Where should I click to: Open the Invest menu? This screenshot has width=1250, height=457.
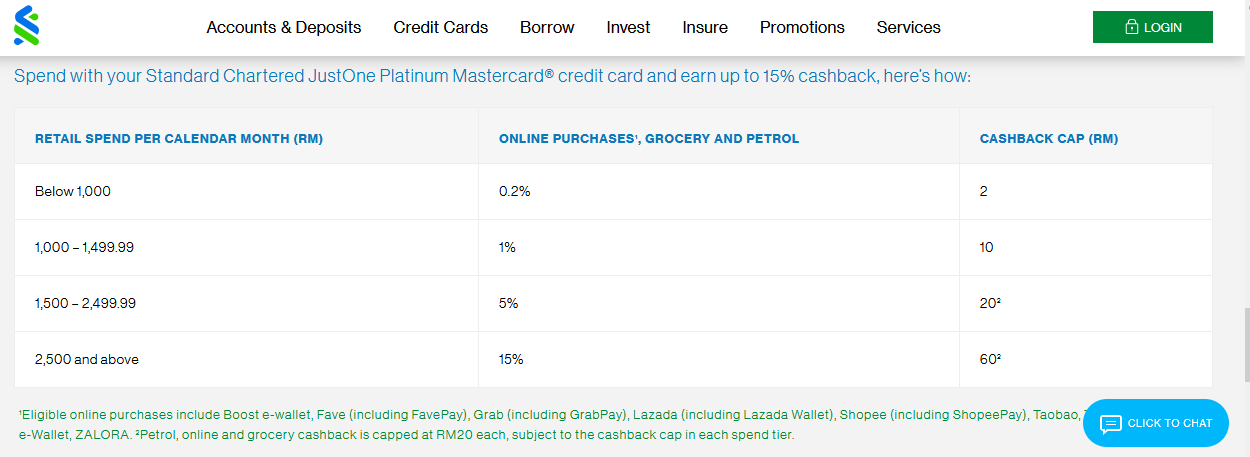coord(628,28)
